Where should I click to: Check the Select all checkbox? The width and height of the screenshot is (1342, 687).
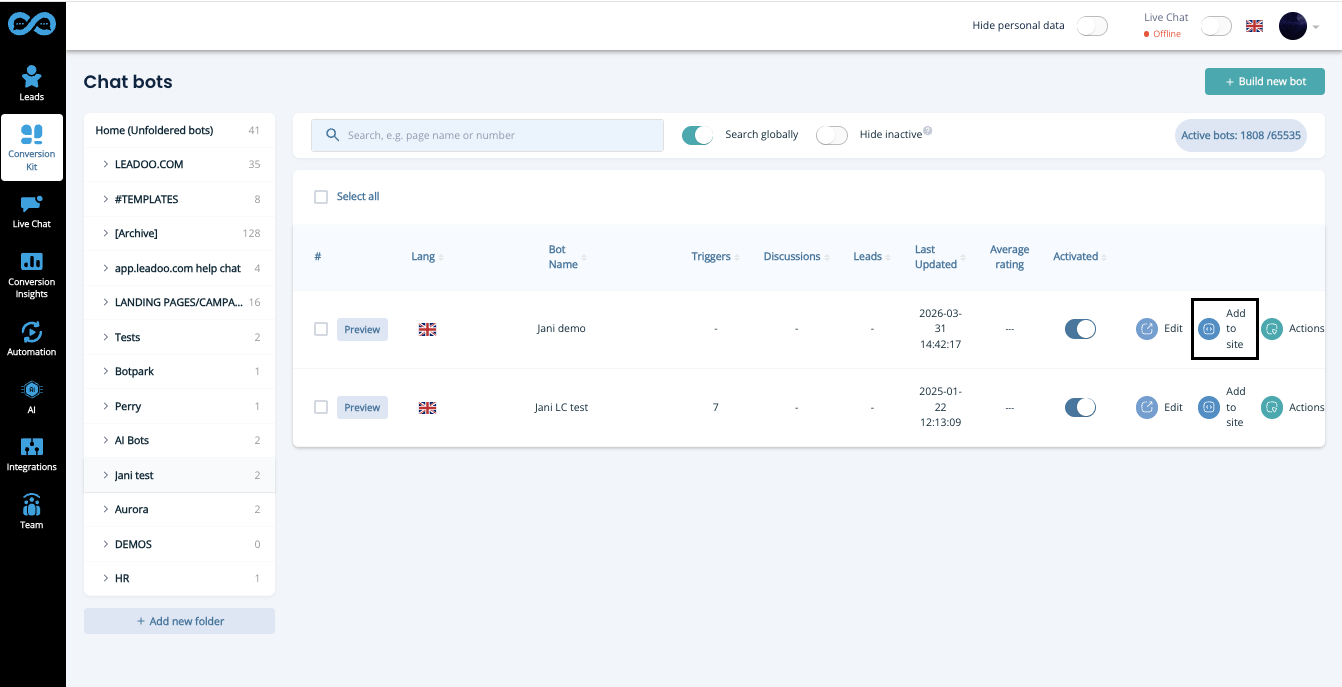(321, 197)
